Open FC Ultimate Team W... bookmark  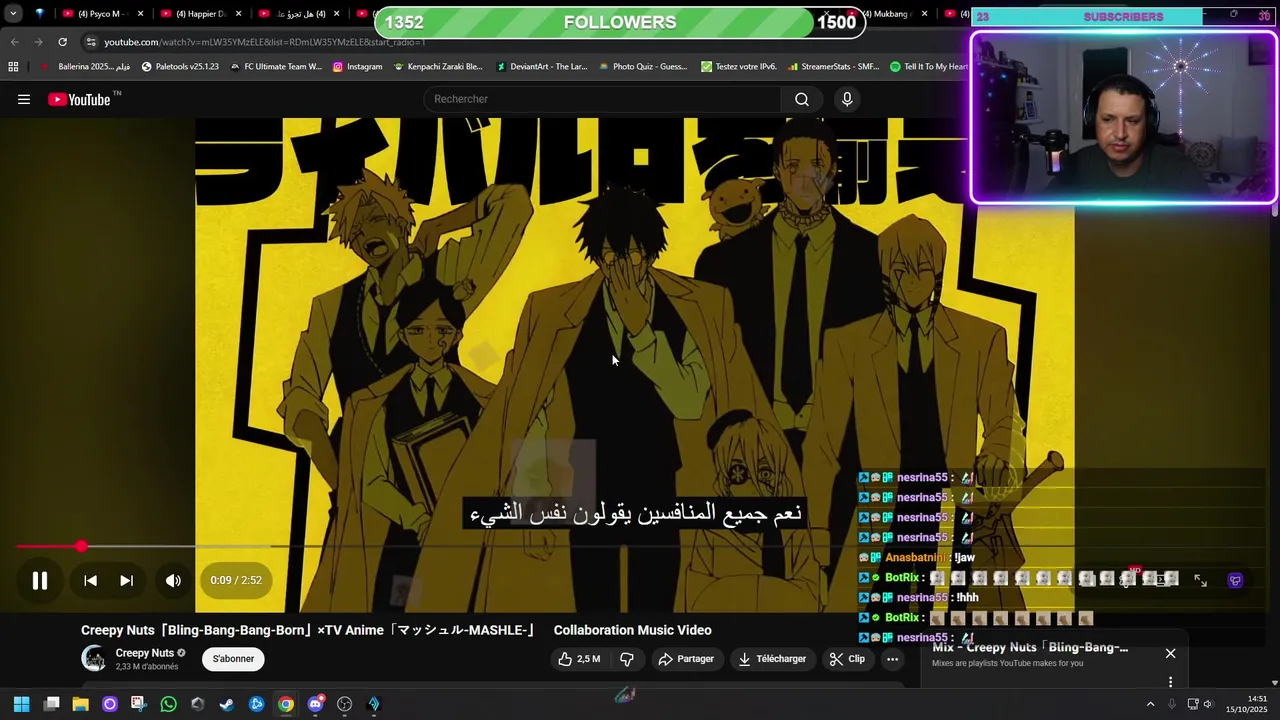(275, 67)
